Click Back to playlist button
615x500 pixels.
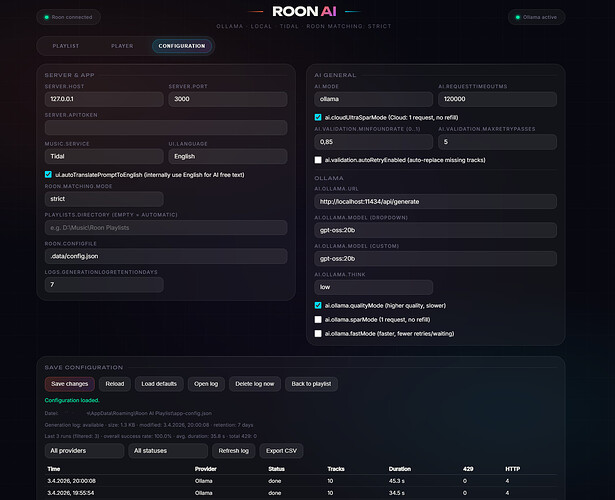(x=311, y=384)
